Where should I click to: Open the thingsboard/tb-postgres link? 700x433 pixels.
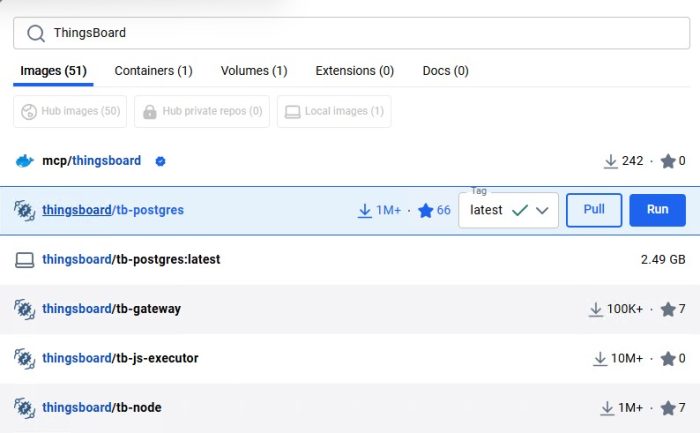pyautogui.click(x=113, y=210)
